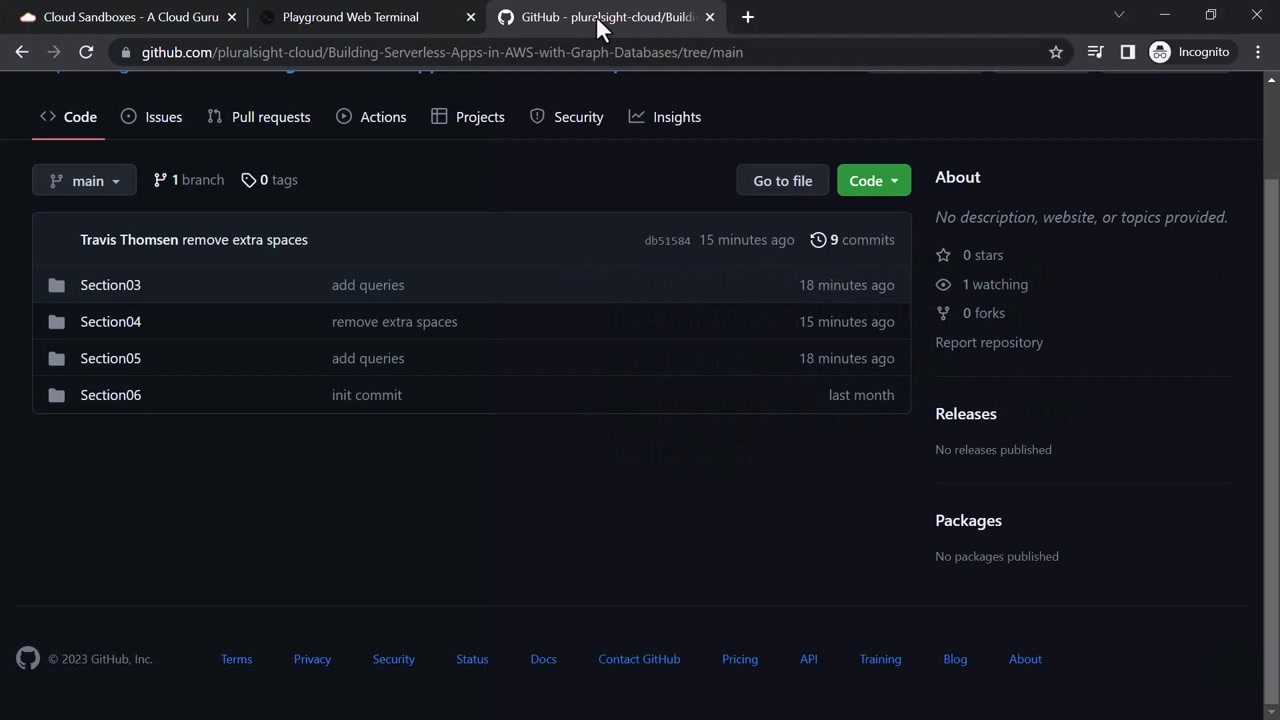This screenshot has height=720, width=1280.
Task: Expand the green Code dropdown
Action: (874, 180)
